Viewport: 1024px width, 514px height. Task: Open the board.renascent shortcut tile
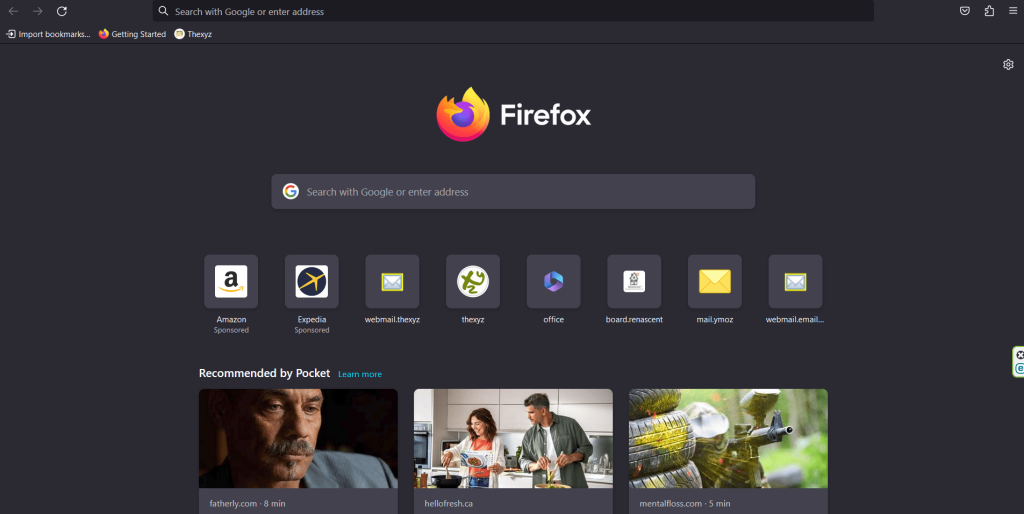tap(634, 281)
